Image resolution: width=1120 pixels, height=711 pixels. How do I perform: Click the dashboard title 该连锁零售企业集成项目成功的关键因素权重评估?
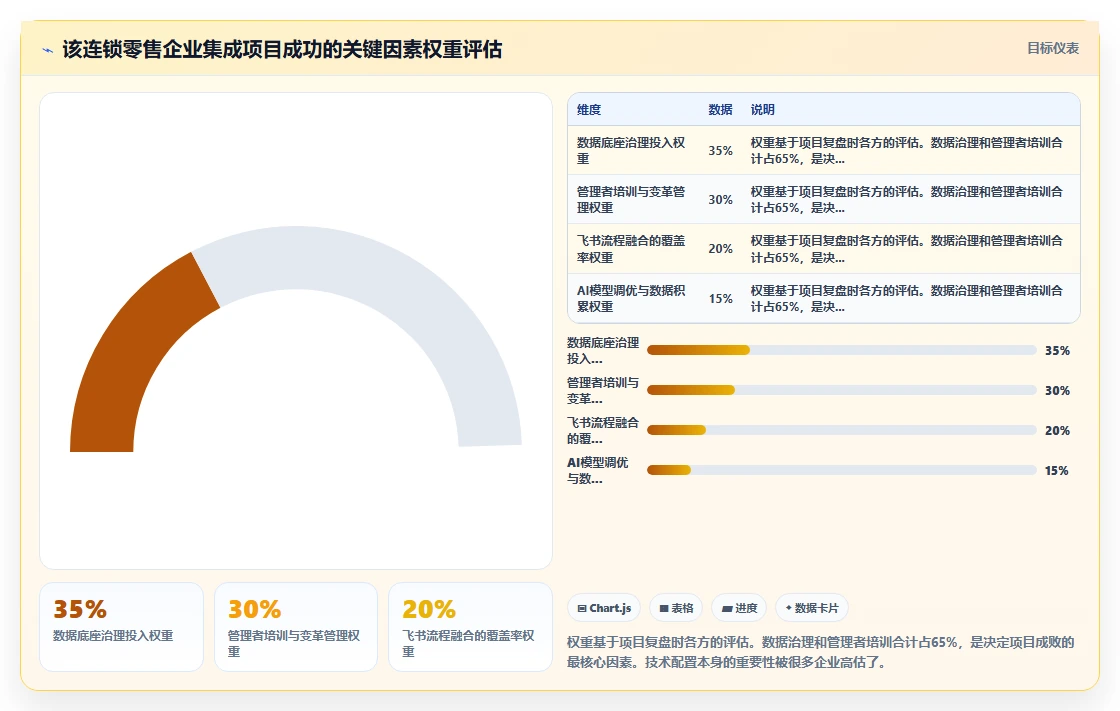click(x=282, y=49)
